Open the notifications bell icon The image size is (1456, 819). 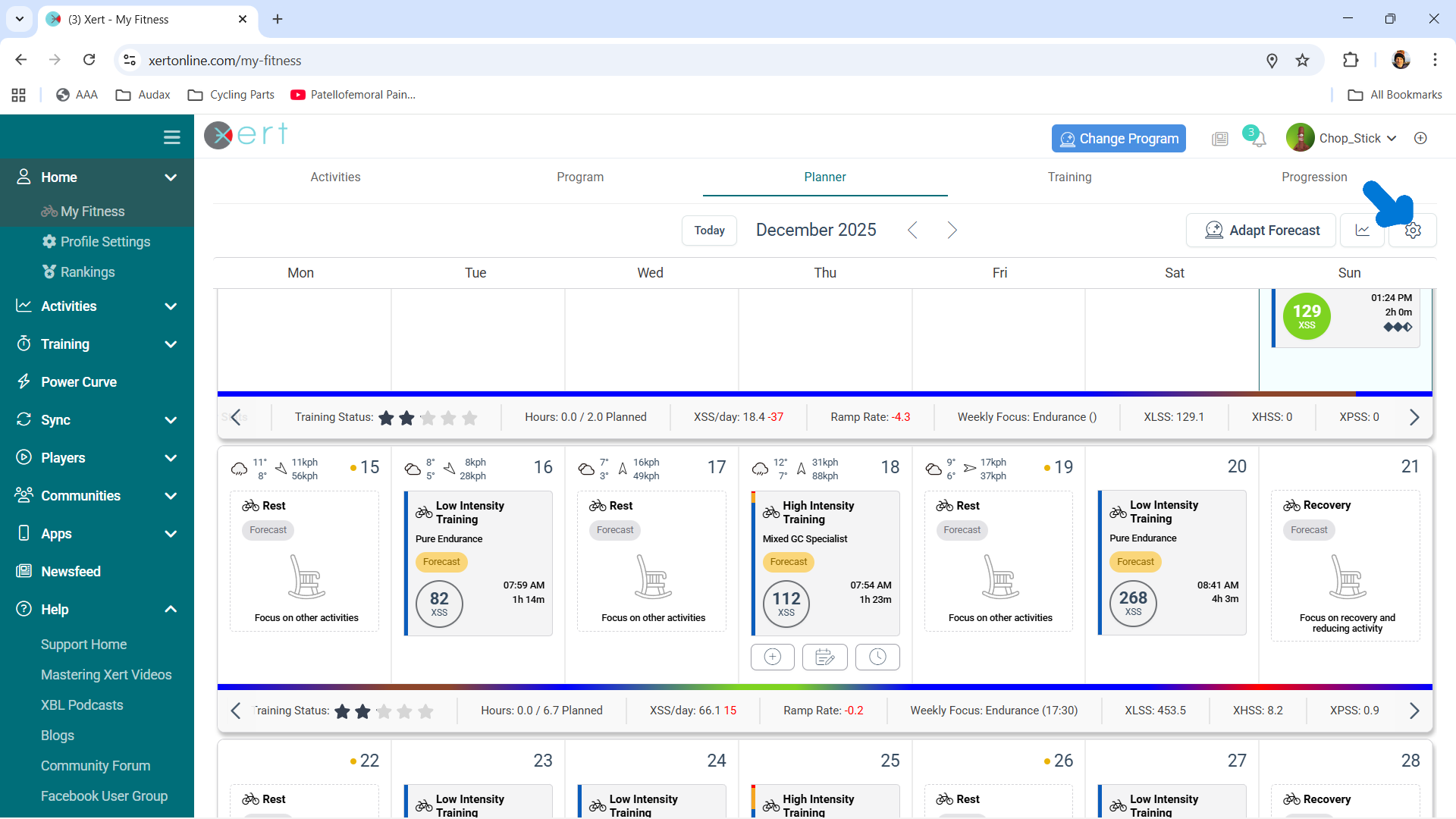tap(1258, 140)
